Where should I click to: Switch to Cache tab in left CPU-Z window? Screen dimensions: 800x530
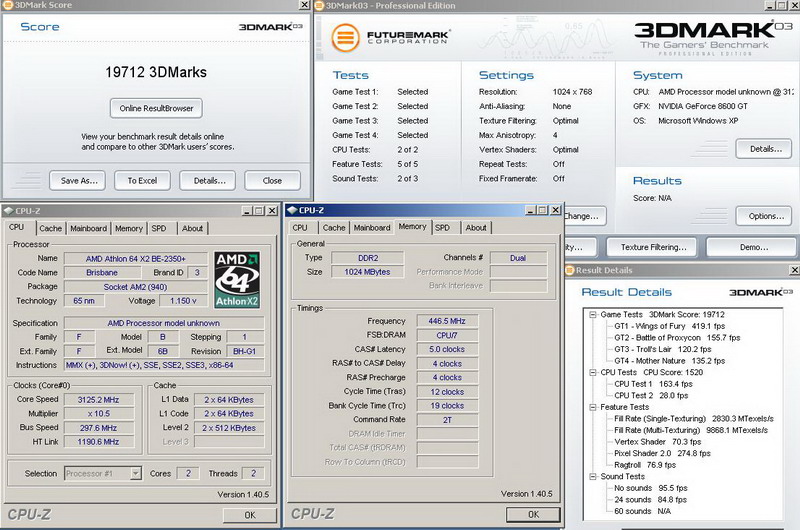pyautogui.click(x=51, y=229)
